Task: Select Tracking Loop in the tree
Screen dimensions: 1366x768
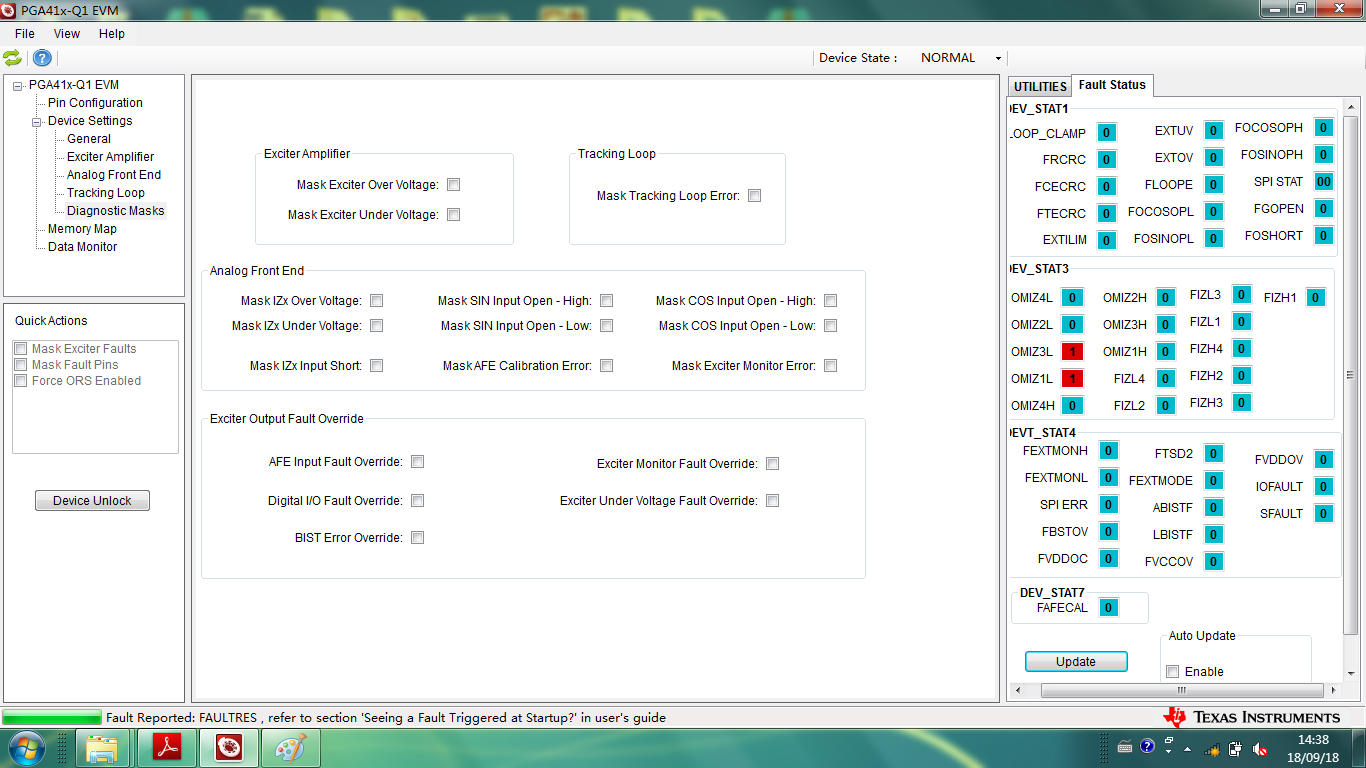Action: point(106,193)
